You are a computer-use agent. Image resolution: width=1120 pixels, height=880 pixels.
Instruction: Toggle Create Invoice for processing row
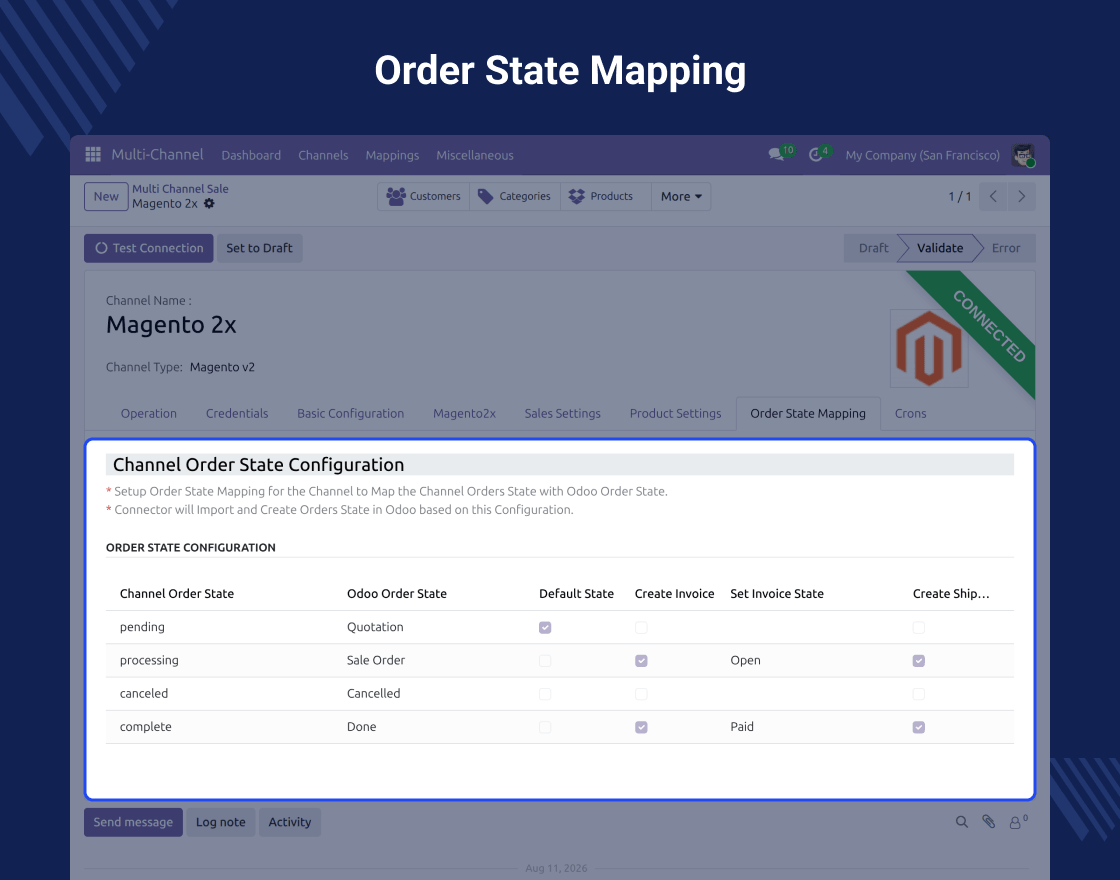[641, 661]
